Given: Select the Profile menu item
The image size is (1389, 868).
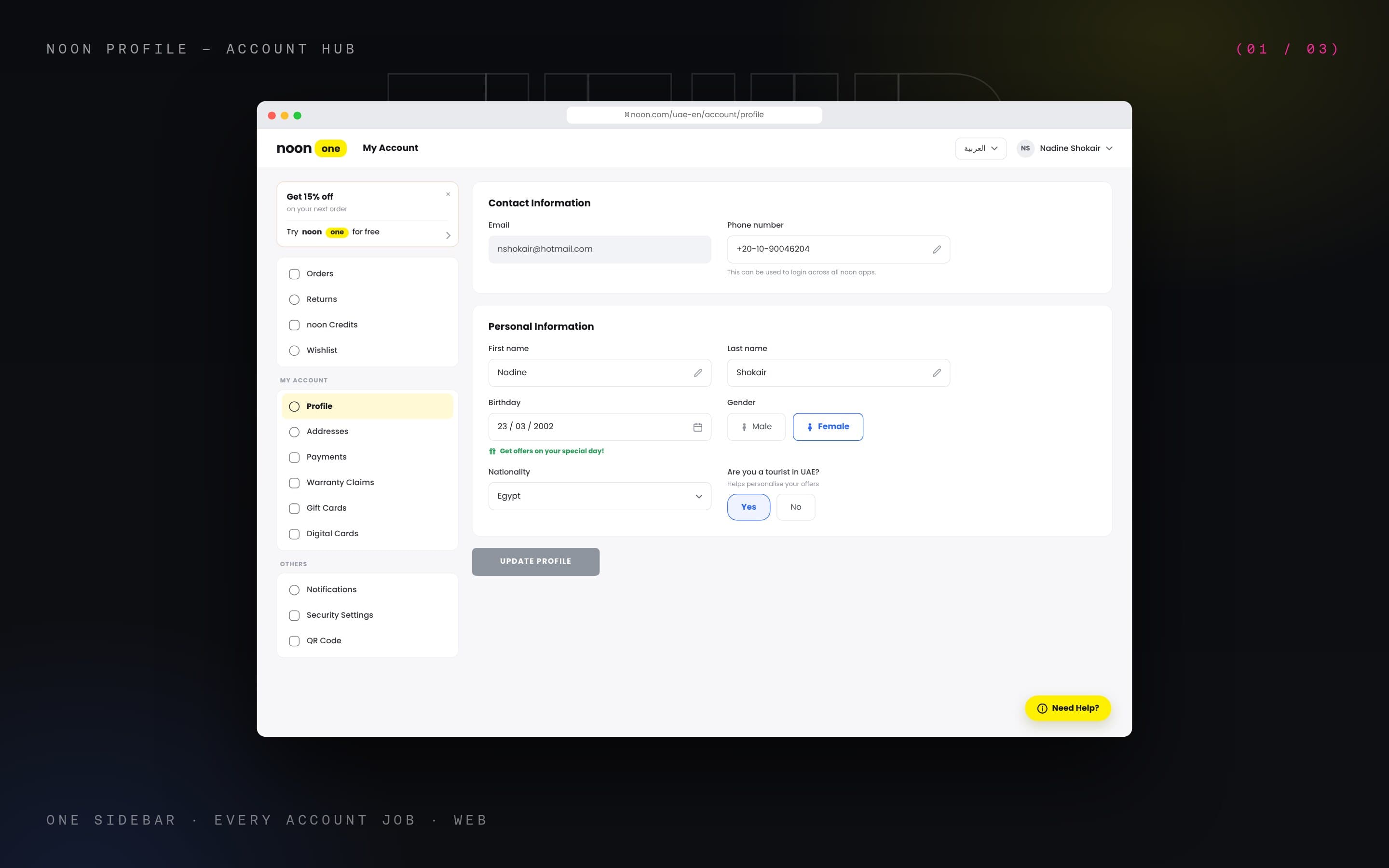Looking at the screenshot, I should click(x=368, y=407).
